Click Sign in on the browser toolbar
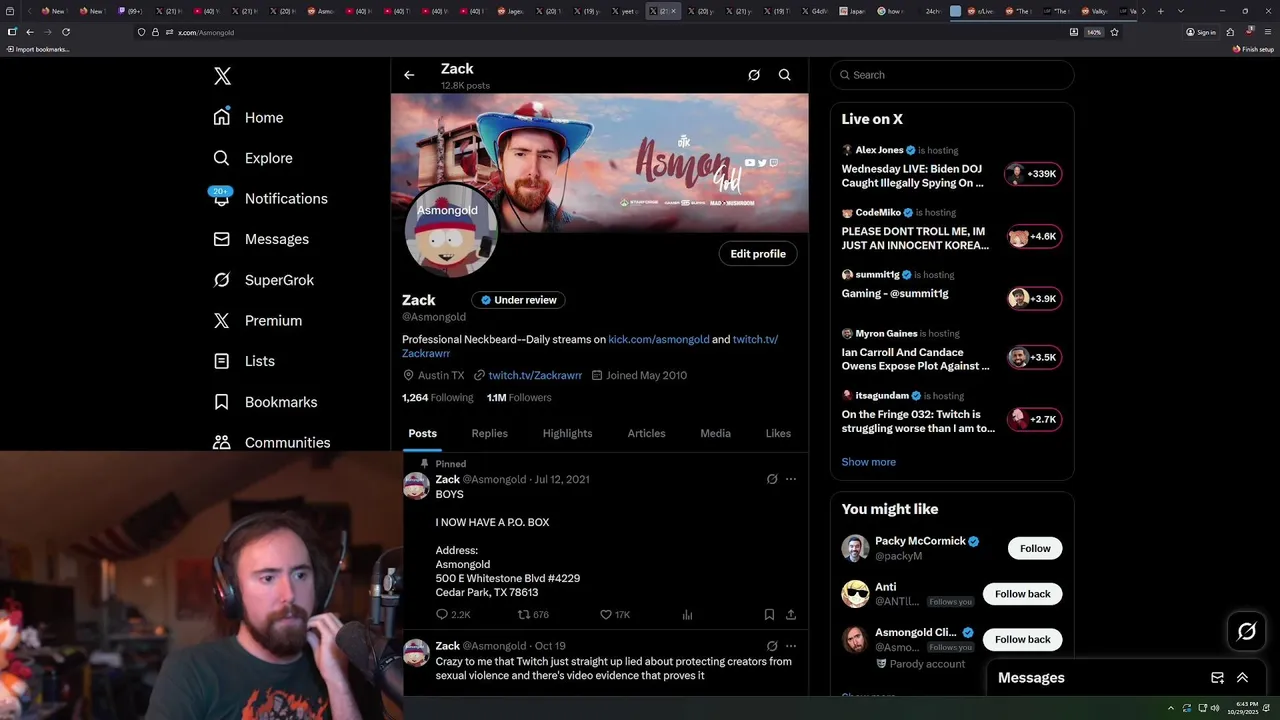Viewport: 1280px width, 720px height. point(1201,32)
